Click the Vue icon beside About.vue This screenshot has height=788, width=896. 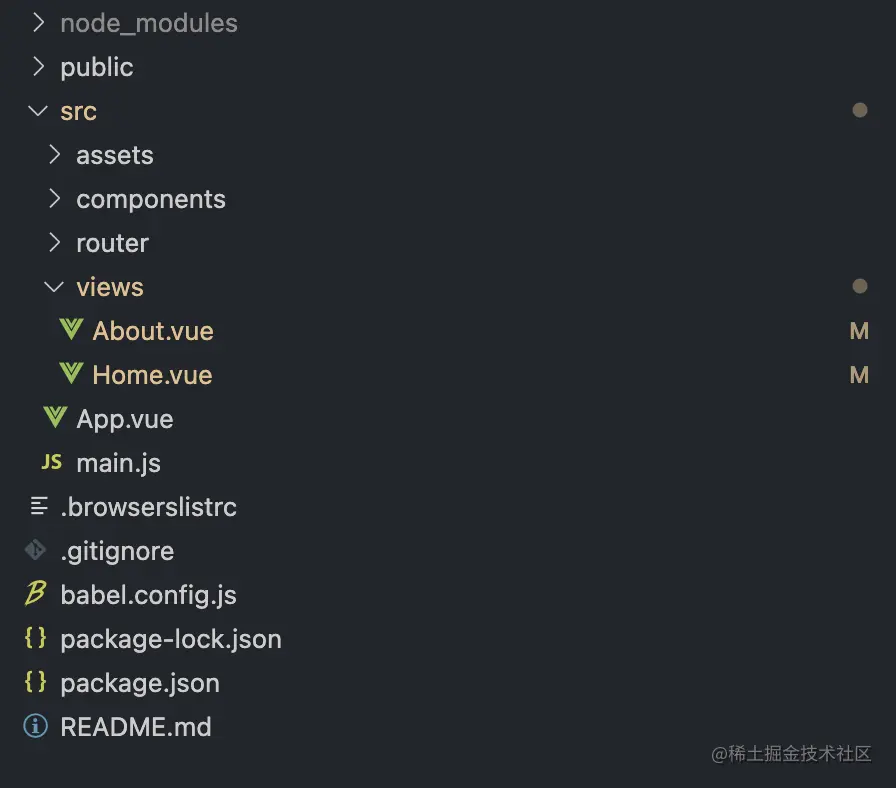pos(71,330)
